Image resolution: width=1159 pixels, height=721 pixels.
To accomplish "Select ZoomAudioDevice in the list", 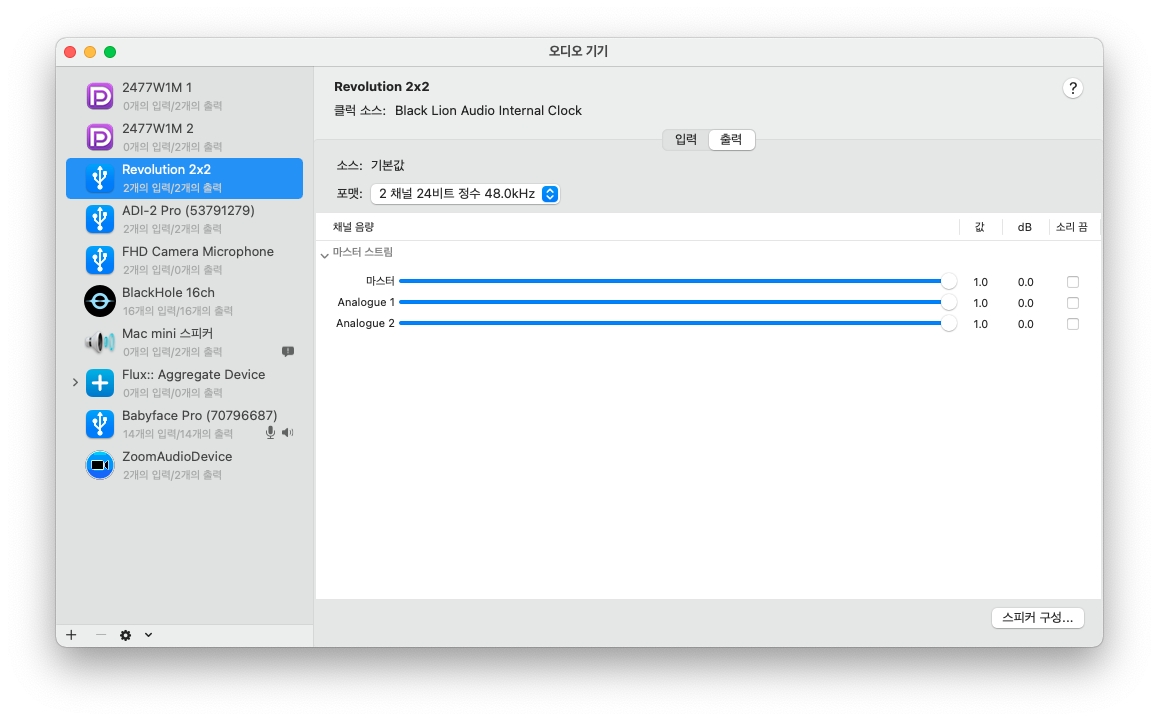I will click(185, 465).
